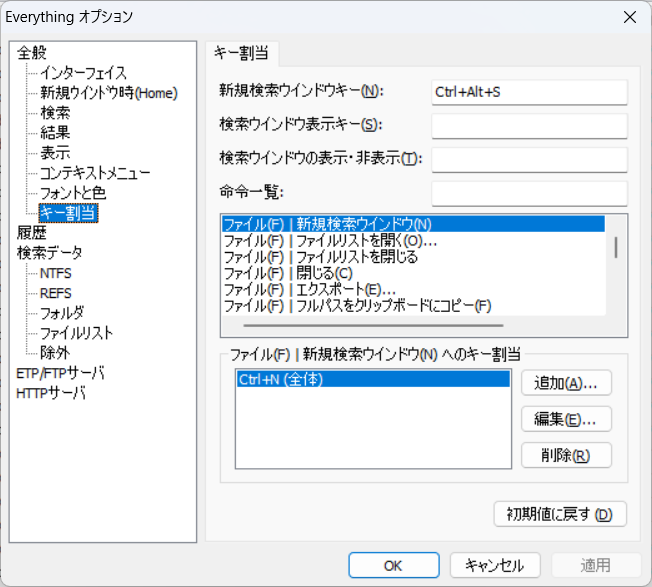Open the 履歴 category
This screenshot has height=587, width=652.
(31, 232)
